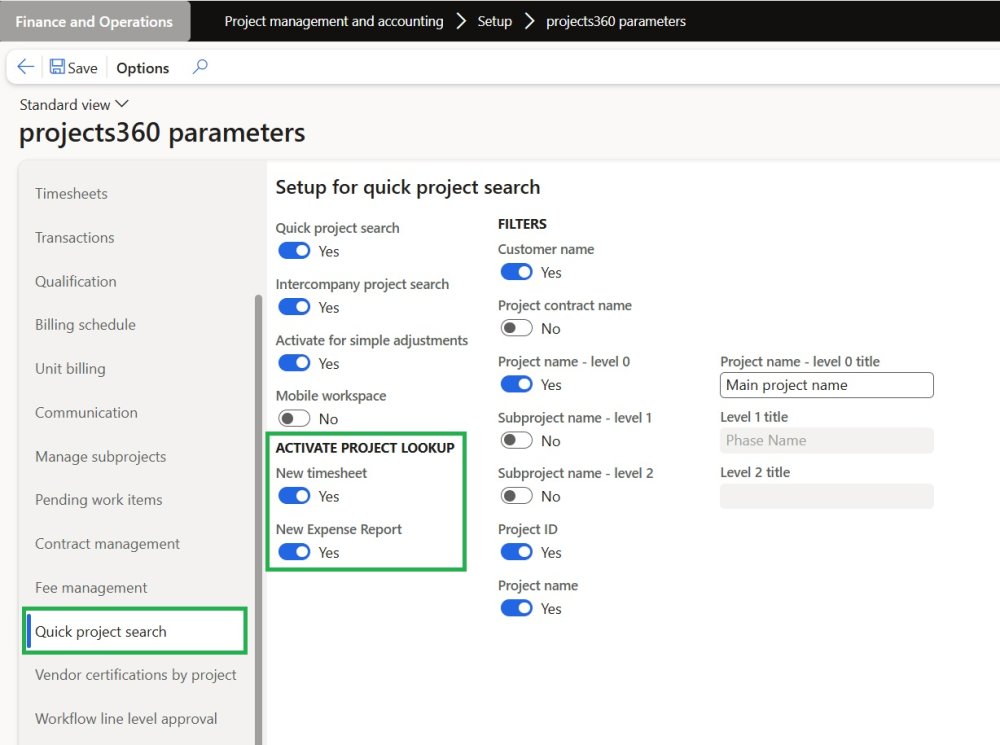Disable the New timesheet lookup toggle
Image resolution: width=1000 pixels, height=745 pixels.
coord(294,496)
